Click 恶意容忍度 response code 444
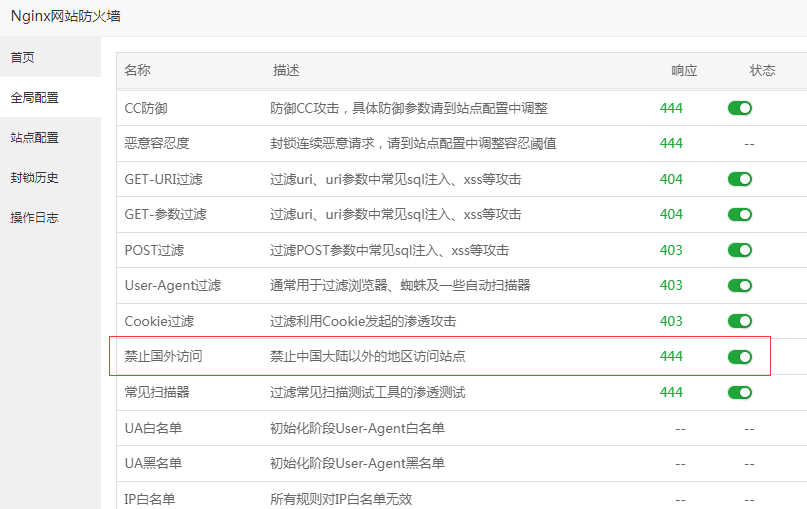The height and width of the screenshot is (509, 807). tap(671, 143)
